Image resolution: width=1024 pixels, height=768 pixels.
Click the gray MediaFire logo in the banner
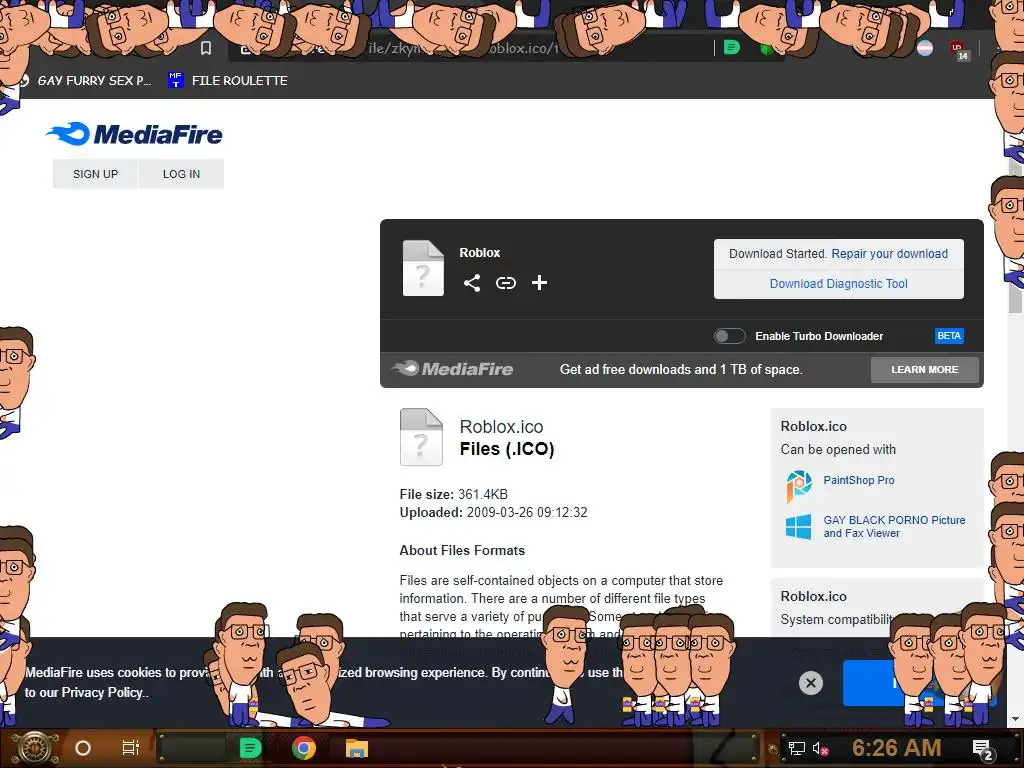tap(453, 369)
